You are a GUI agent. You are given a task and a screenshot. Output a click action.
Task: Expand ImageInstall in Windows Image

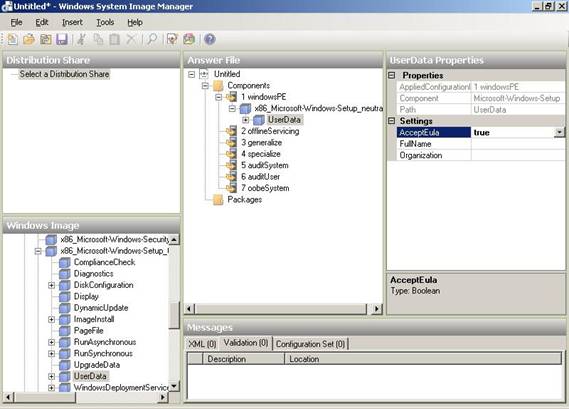tap(52, 319)
